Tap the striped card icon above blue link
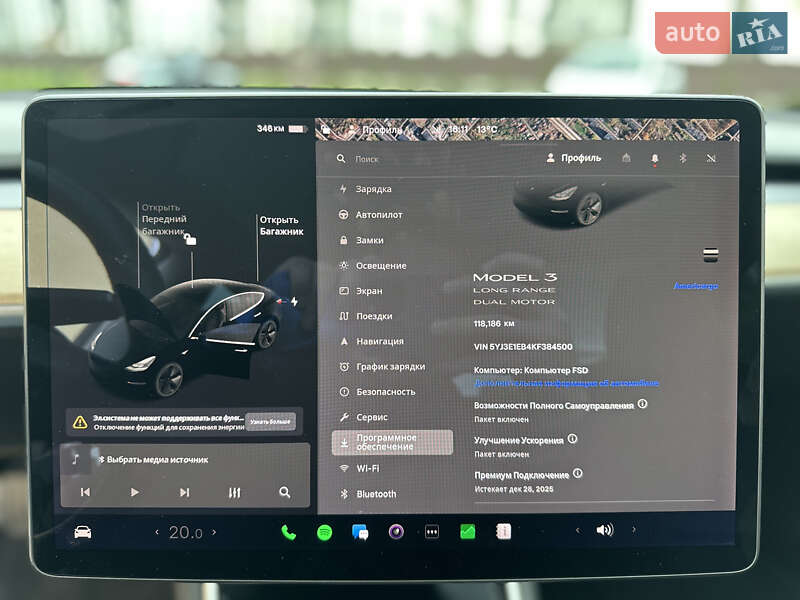The height and width of the screenshot is (600, 800). click(x=711, y=255)
